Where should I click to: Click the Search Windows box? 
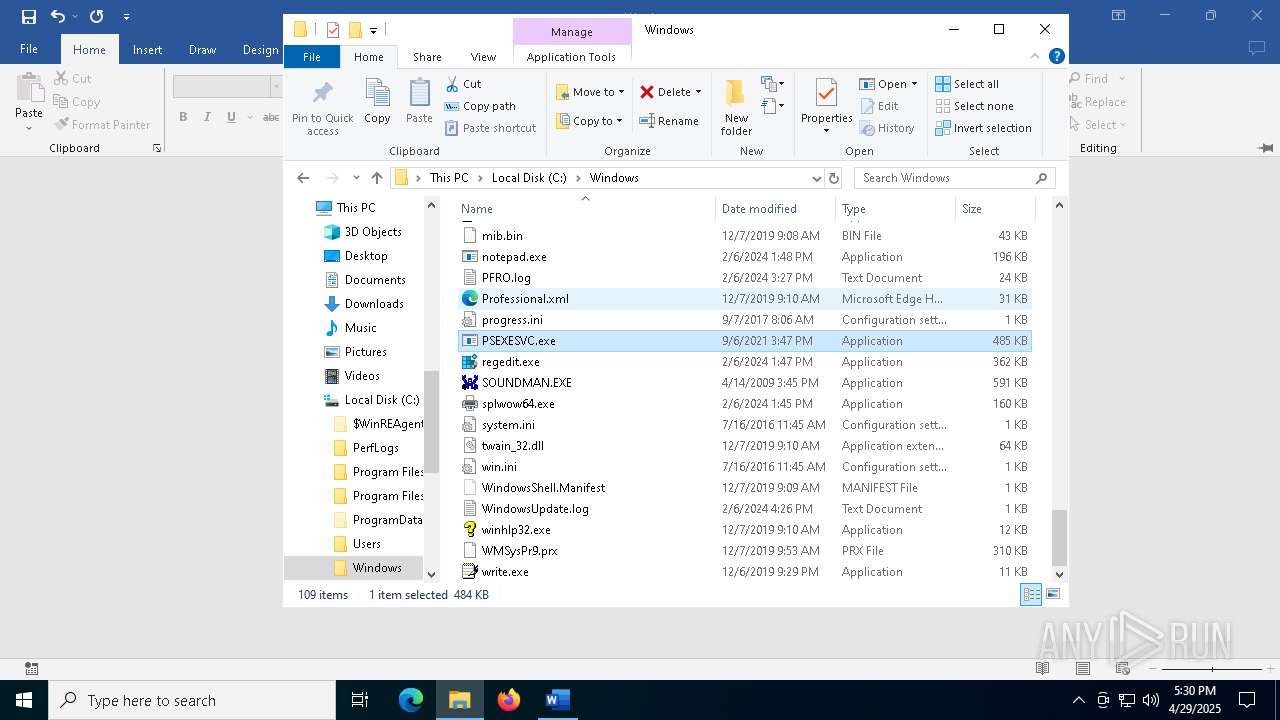point(954,178)
